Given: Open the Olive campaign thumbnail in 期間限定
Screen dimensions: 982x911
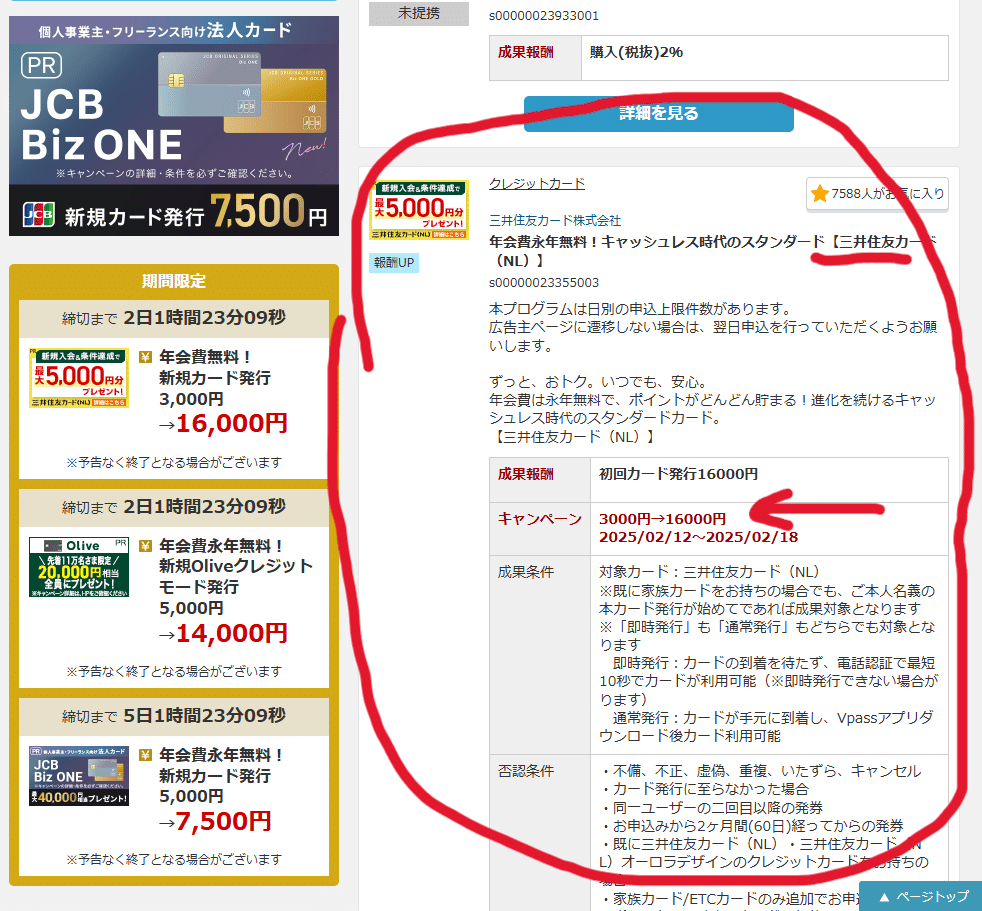Looking at the screenshot, I should point(79,567).
